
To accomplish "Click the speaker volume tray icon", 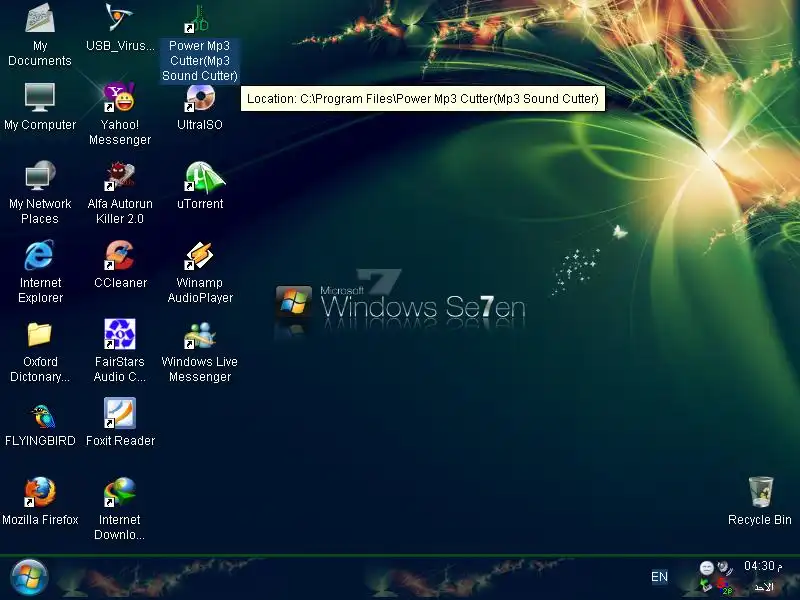I will 725,567.
